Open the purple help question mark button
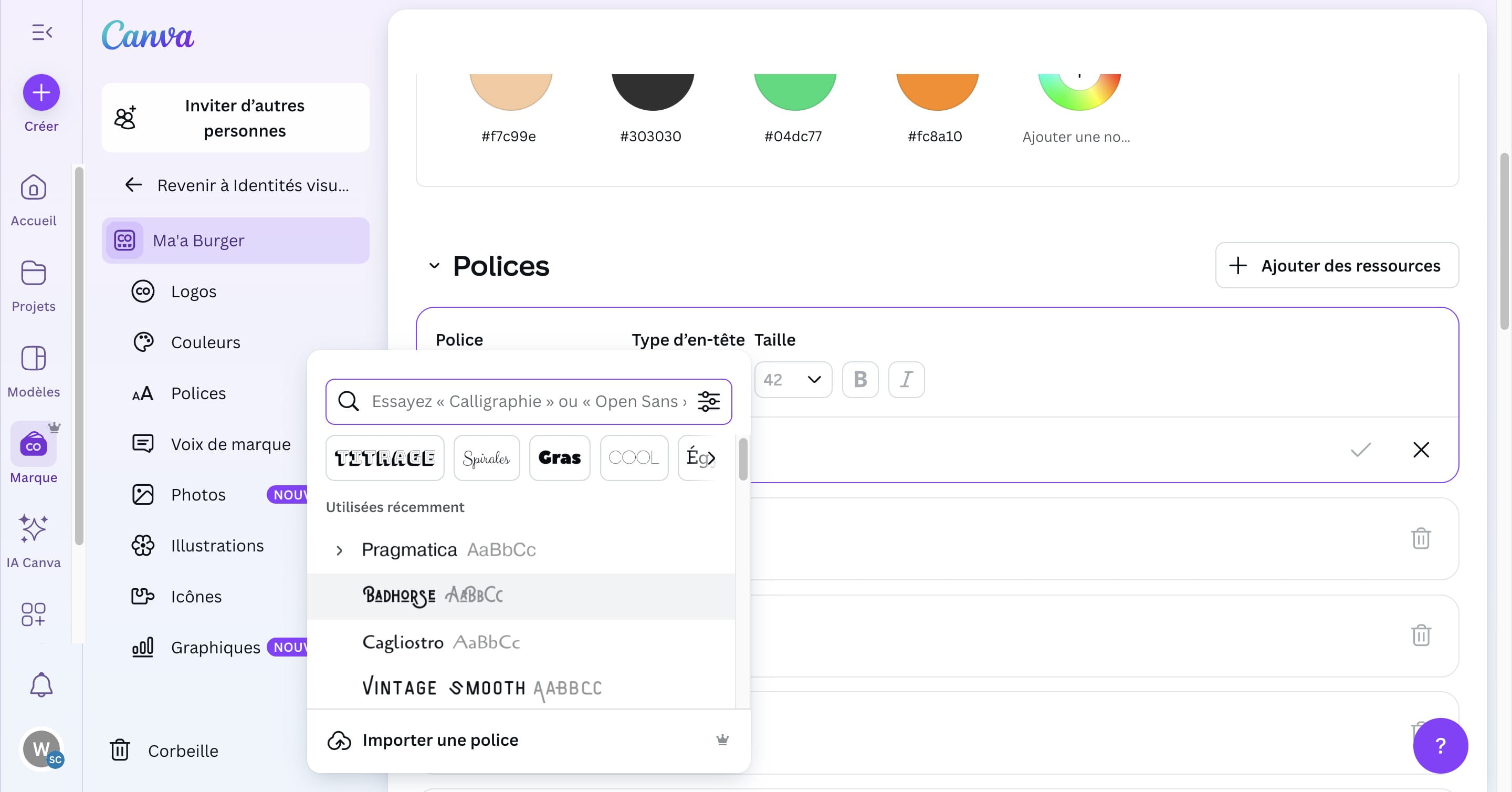 1440,745
